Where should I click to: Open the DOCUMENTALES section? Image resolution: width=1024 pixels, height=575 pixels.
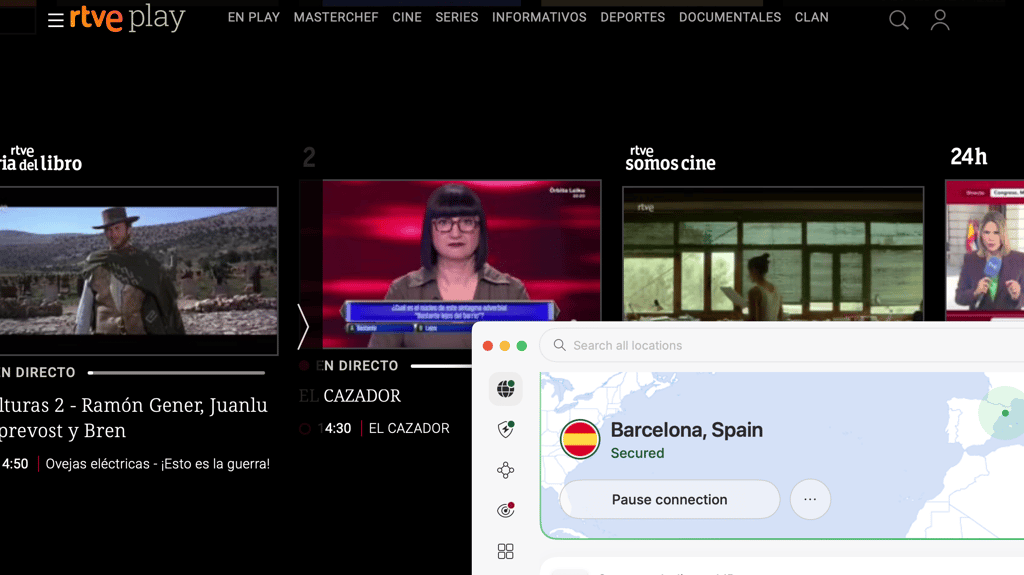pyautogui.click(x=729, y=18)
